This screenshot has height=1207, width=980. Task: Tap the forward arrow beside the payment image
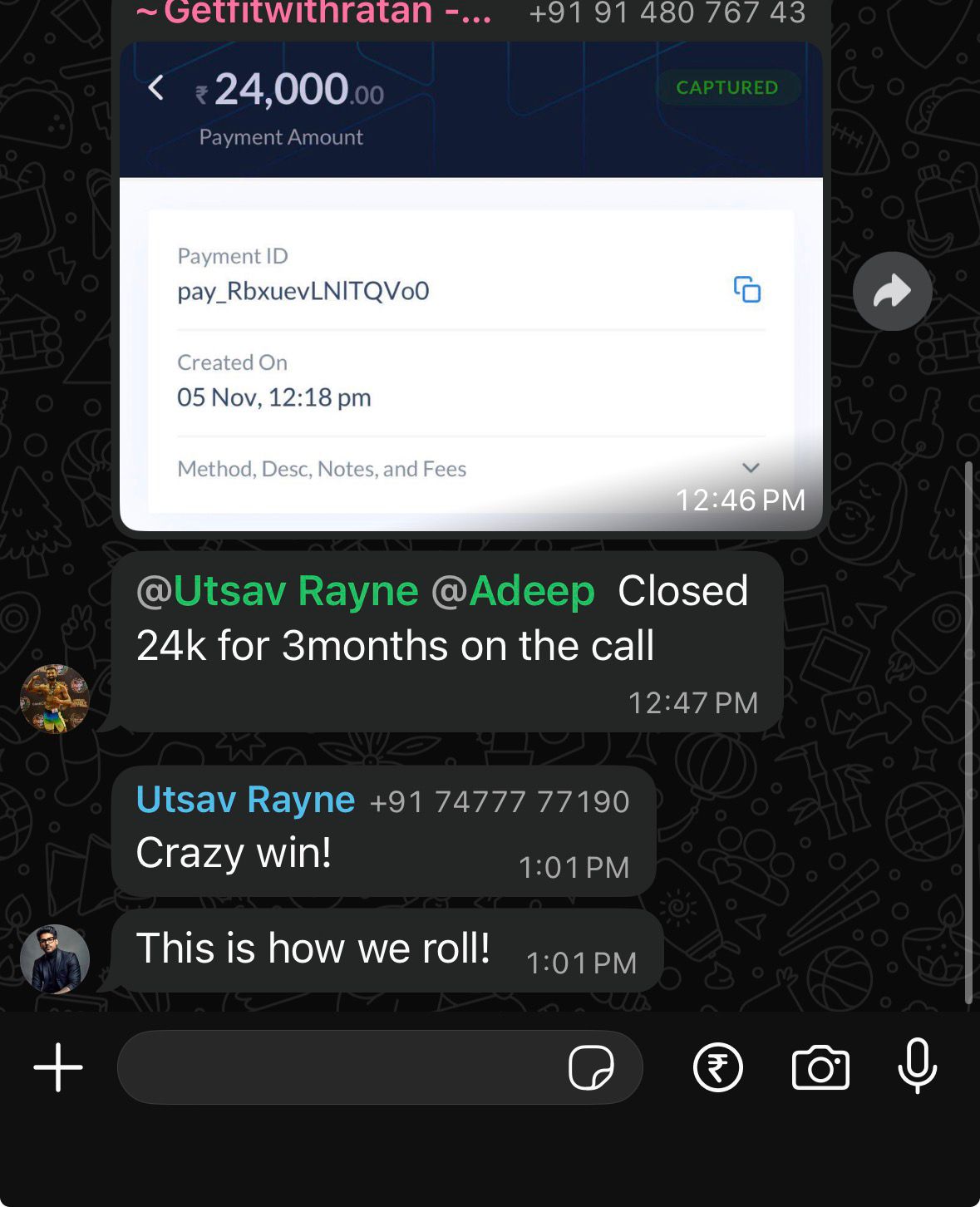tap(892, 291)
